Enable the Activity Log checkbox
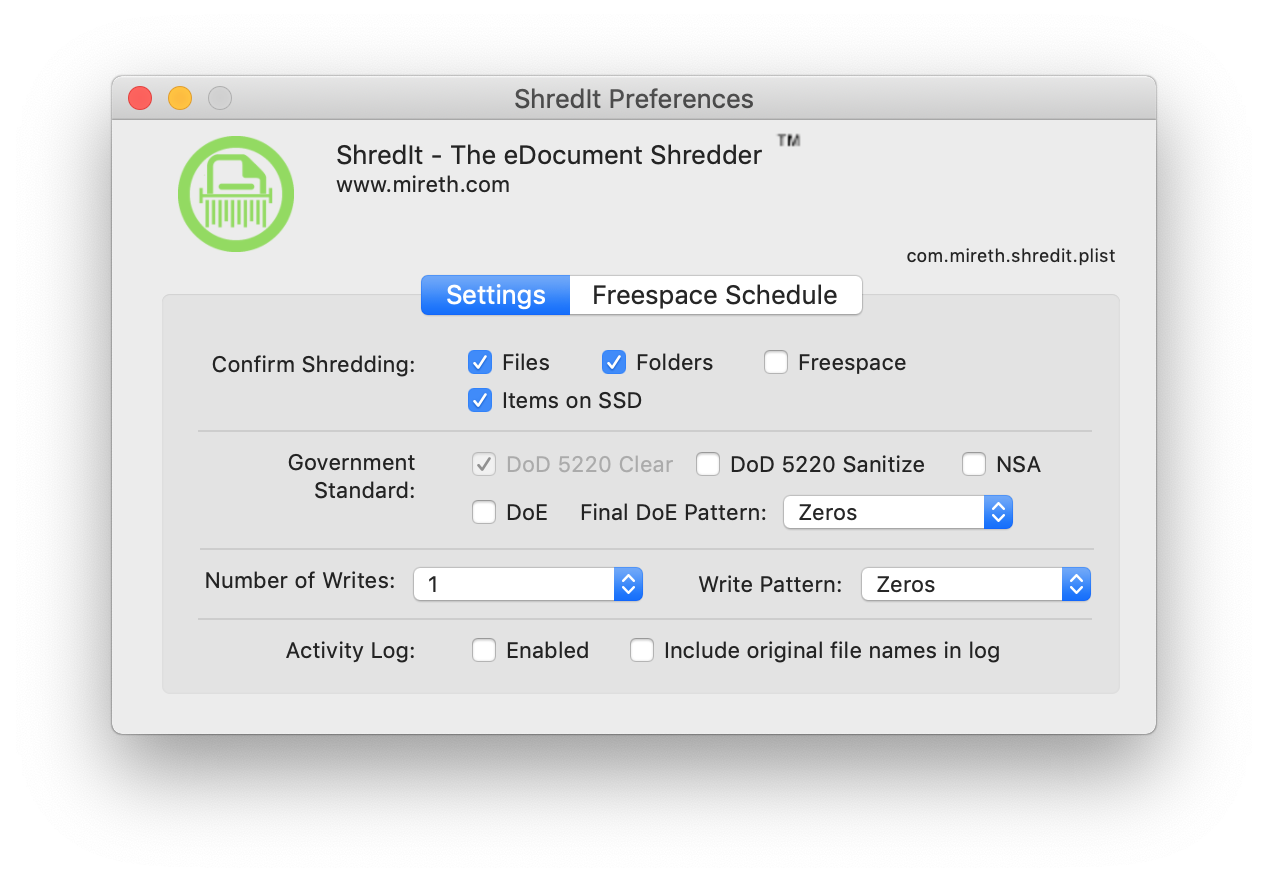This screenshot has width=1268, height=882. 484,650
